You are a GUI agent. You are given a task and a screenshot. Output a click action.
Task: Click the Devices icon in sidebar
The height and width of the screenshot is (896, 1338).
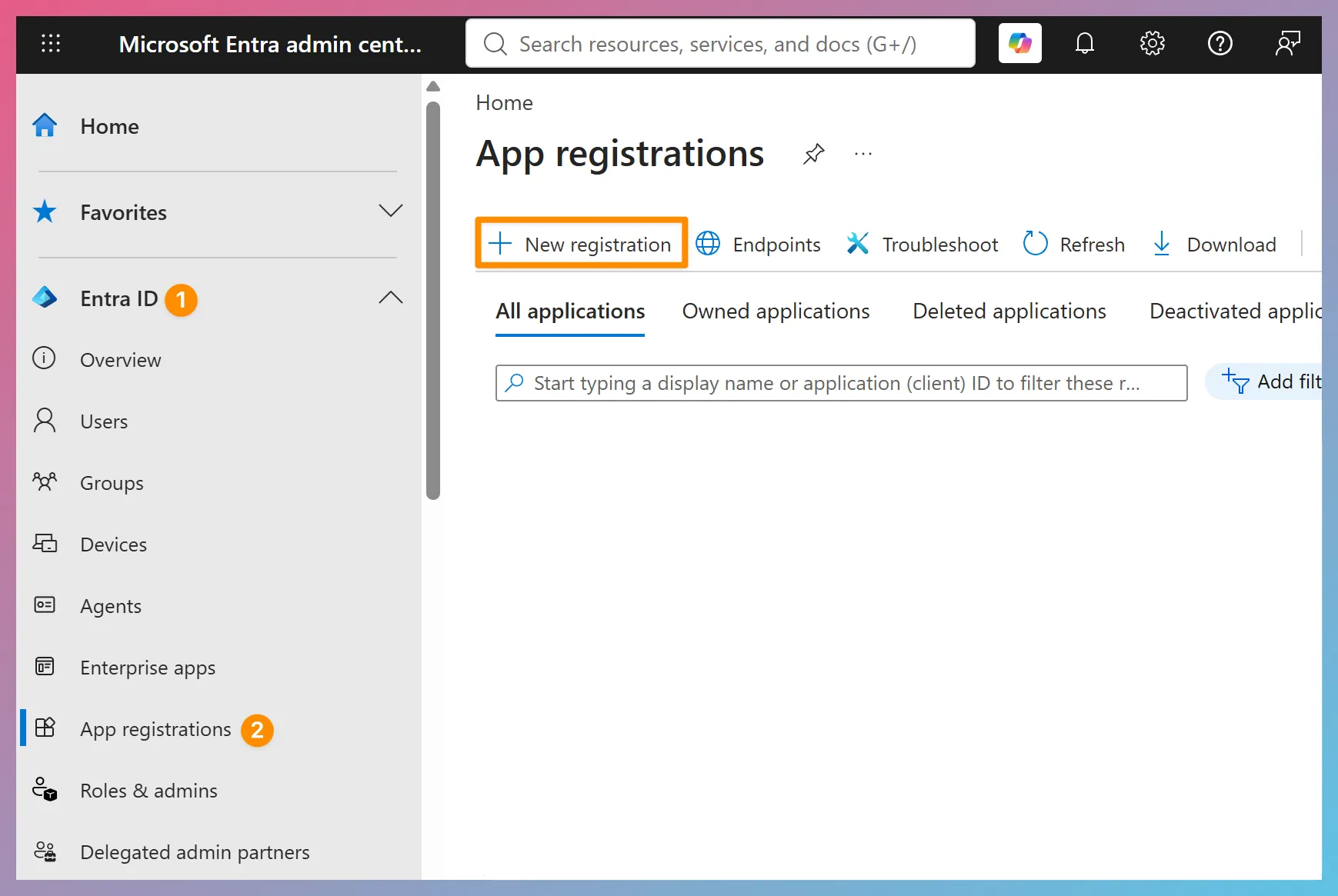(x=45, y=544)
